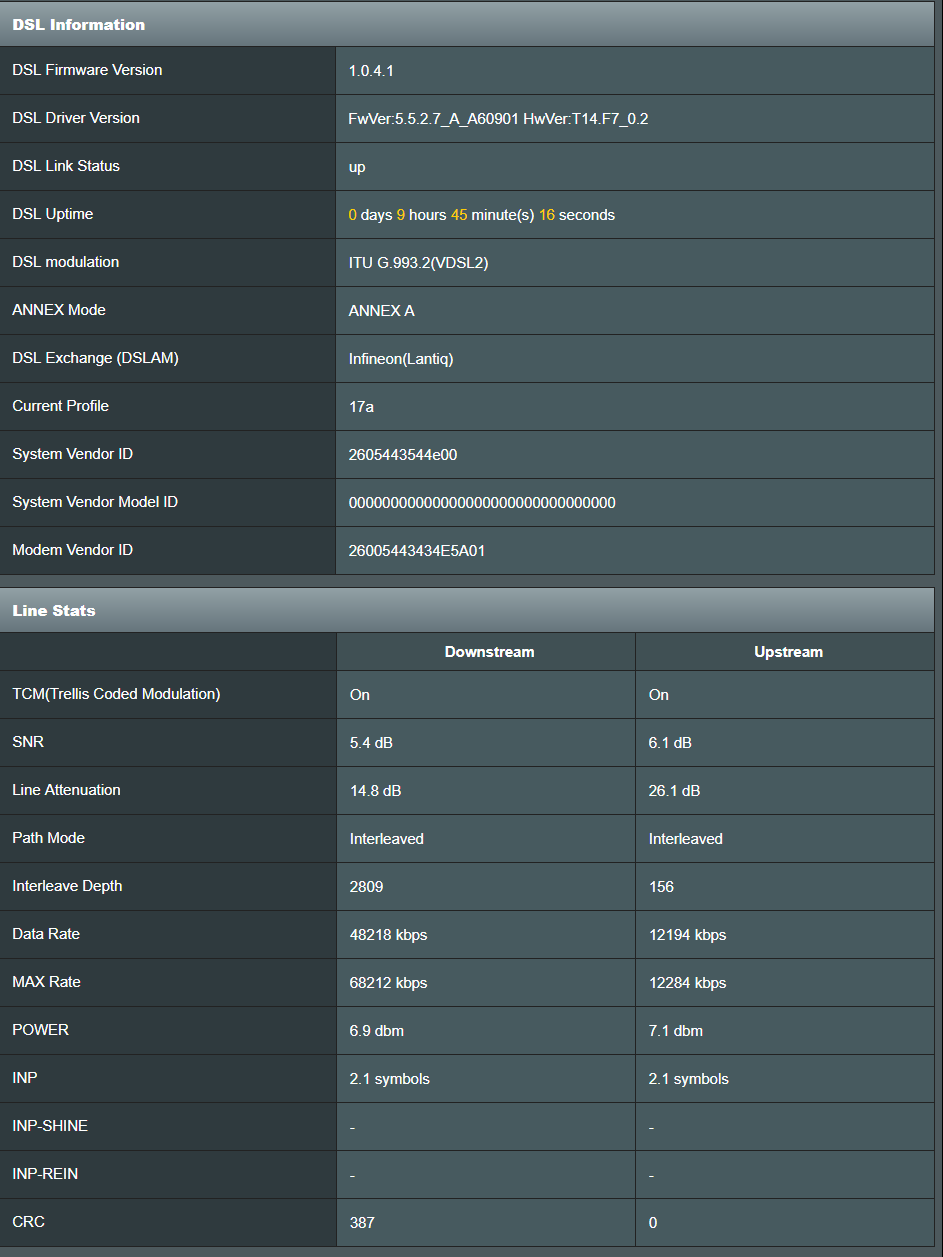The image size is (943, 1257).
Task: Click the Modem Vendor ID value
Action: (417, 551)
